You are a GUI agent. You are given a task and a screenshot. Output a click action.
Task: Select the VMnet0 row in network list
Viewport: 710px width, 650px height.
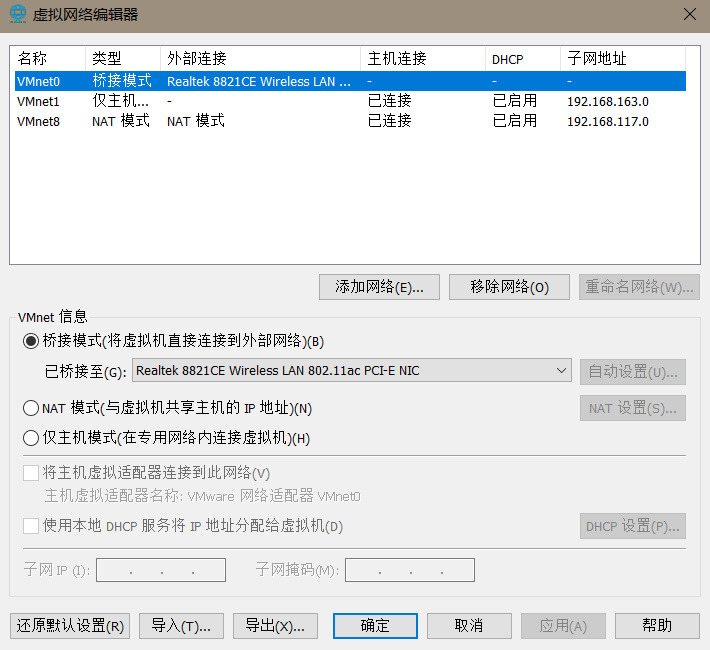point(350,81)
